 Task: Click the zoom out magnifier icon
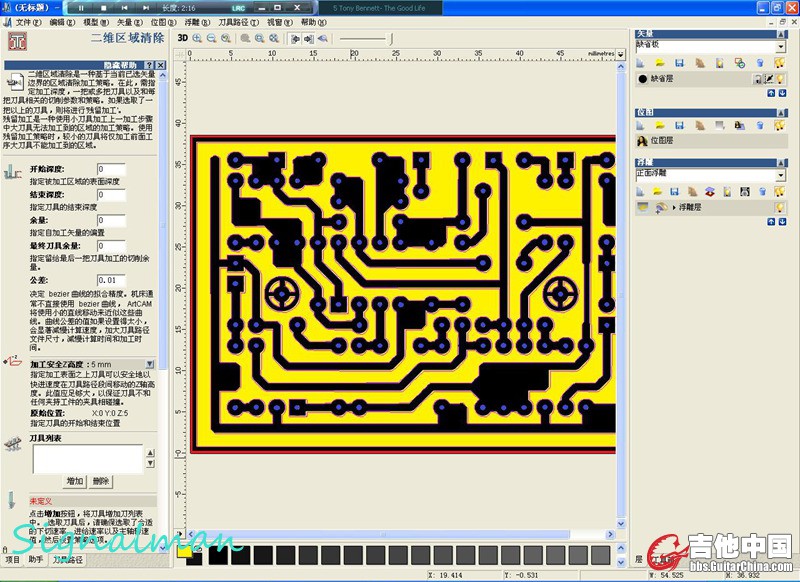tap(213, 38)
